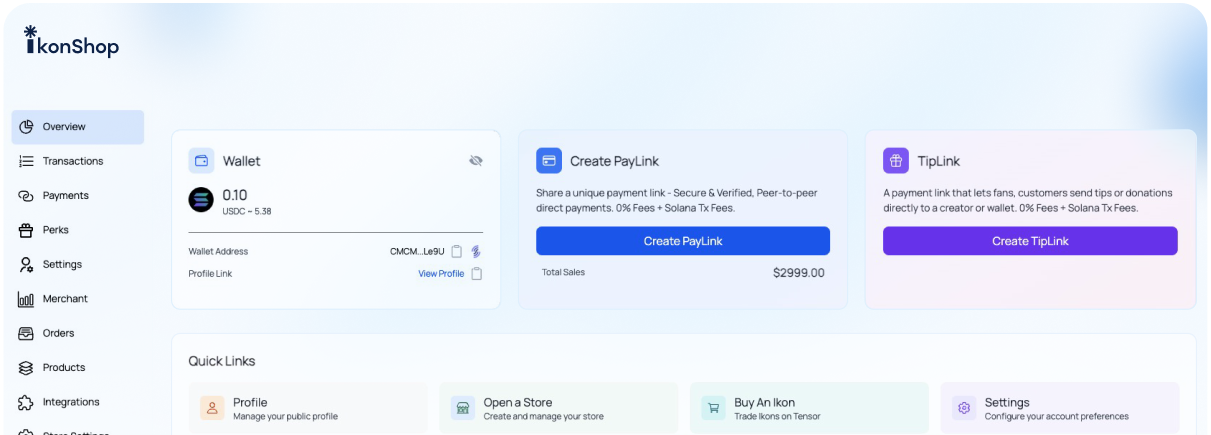Image resolution: width=1211 pixels, height=435 pixels.
Task: Select Perks in the sidebar
Action: 78,230
